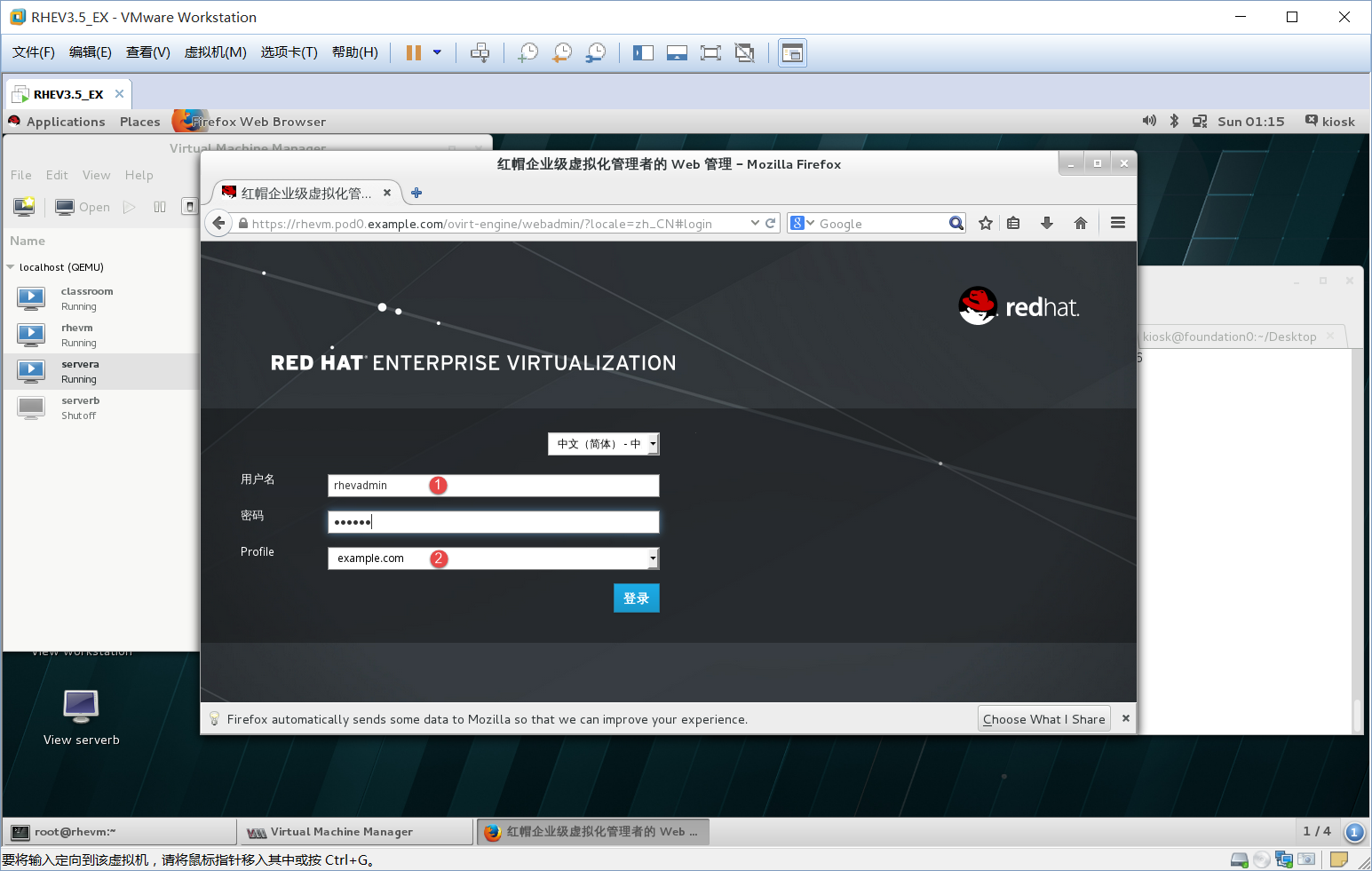Close the RHEV3.5_EX tab

[120, 93]
